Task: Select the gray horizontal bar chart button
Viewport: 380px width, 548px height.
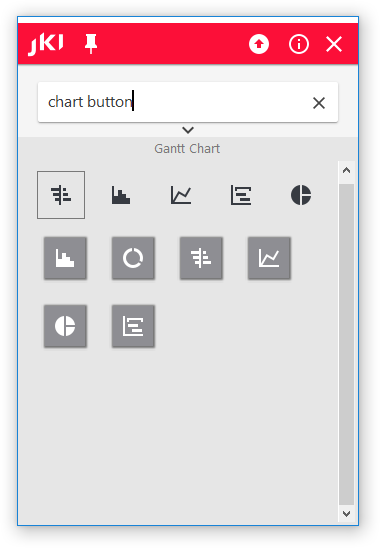Action: click(133, 326)
